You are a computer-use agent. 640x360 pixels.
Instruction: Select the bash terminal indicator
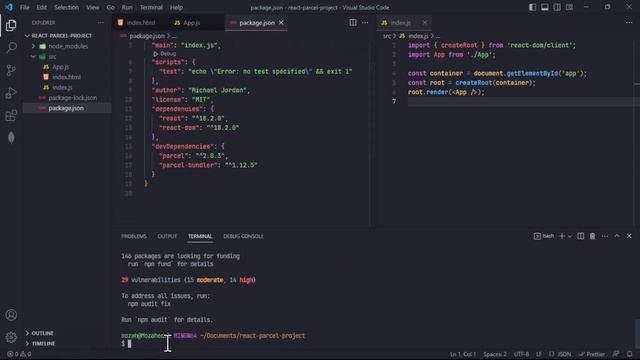[x=544, y=236]
